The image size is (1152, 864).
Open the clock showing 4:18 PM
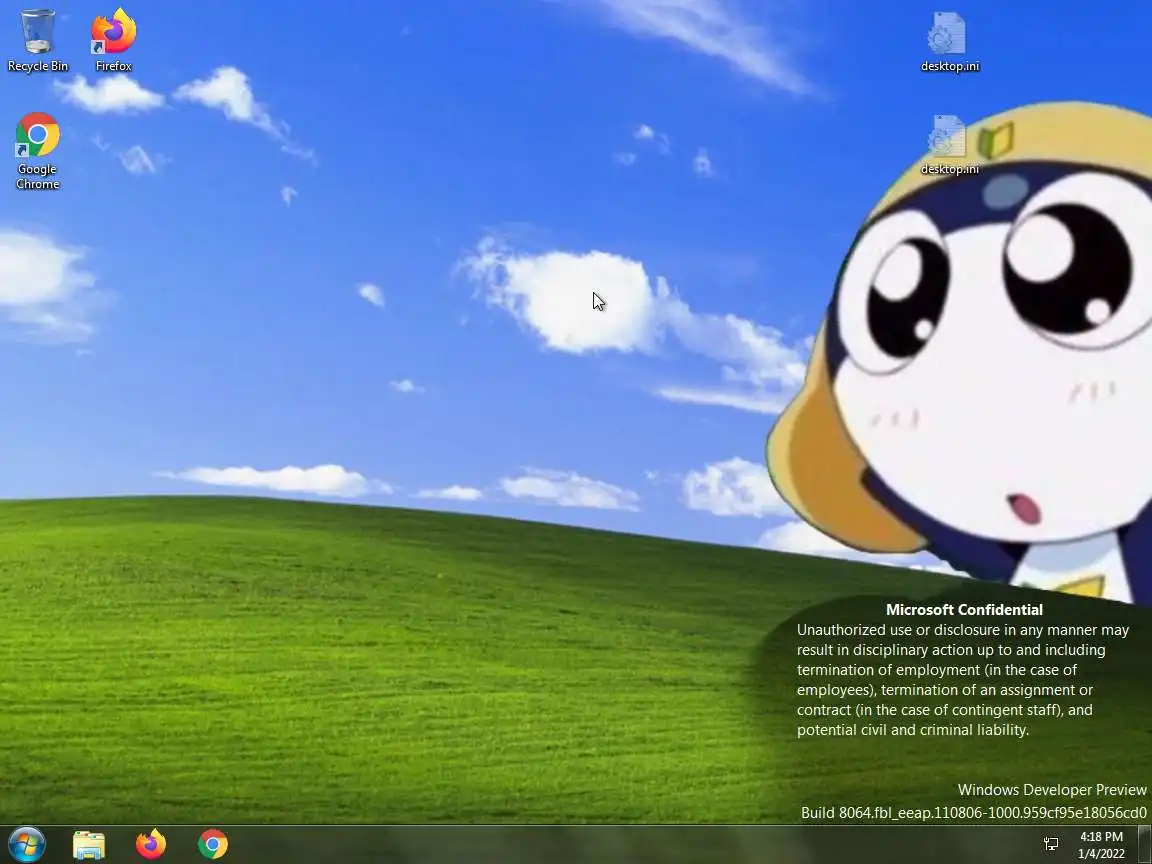click(1101, 845)
